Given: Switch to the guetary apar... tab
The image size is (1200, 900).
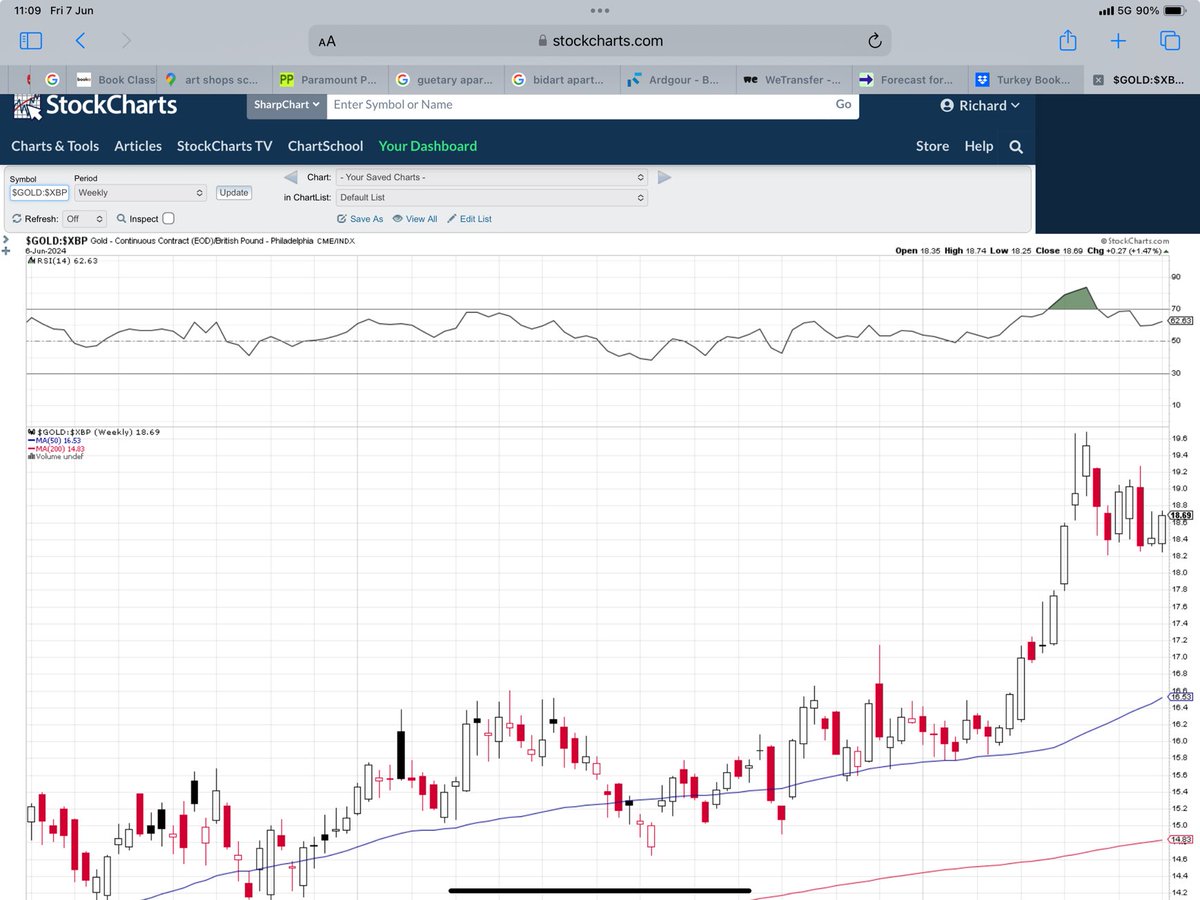Looking at the screenshot, I should pos(447,80).
